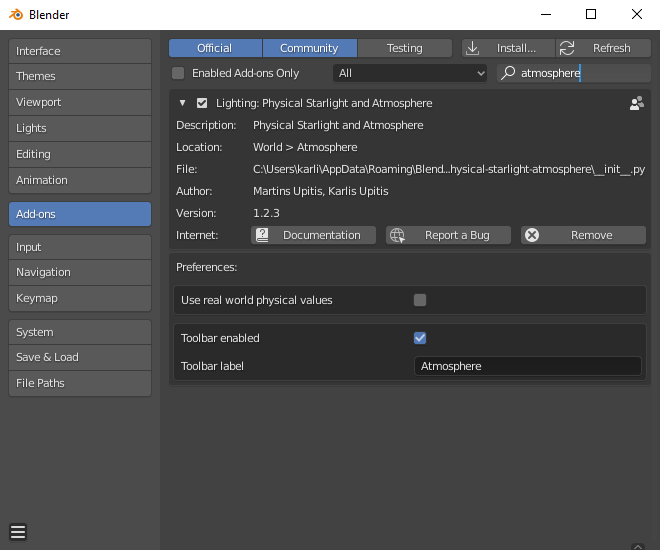Click Report a Bug button
The width and height of the screenshot is (660, 550).
coord(448,235)
